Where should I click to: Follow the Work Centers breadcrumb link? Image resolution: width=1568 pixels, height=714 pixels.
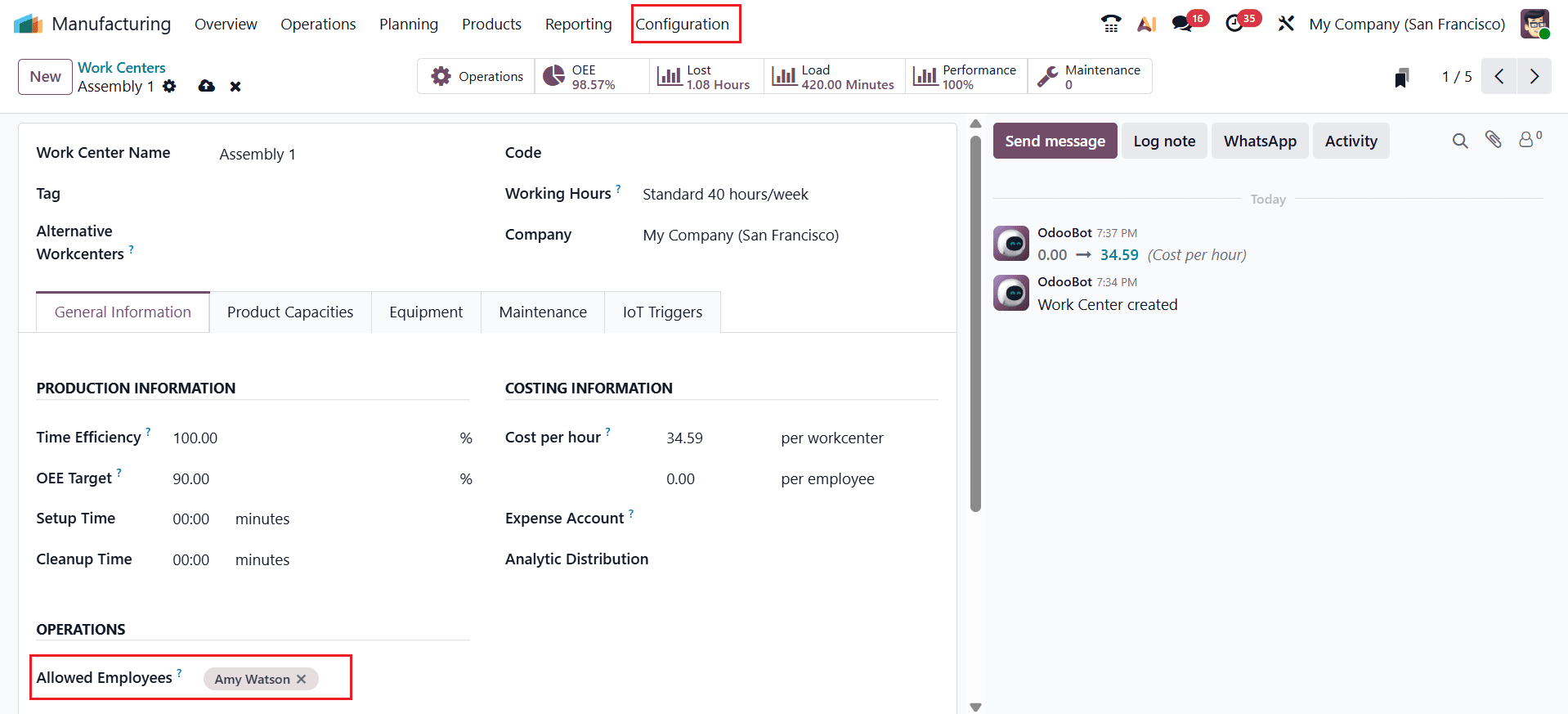coord(122,67)
